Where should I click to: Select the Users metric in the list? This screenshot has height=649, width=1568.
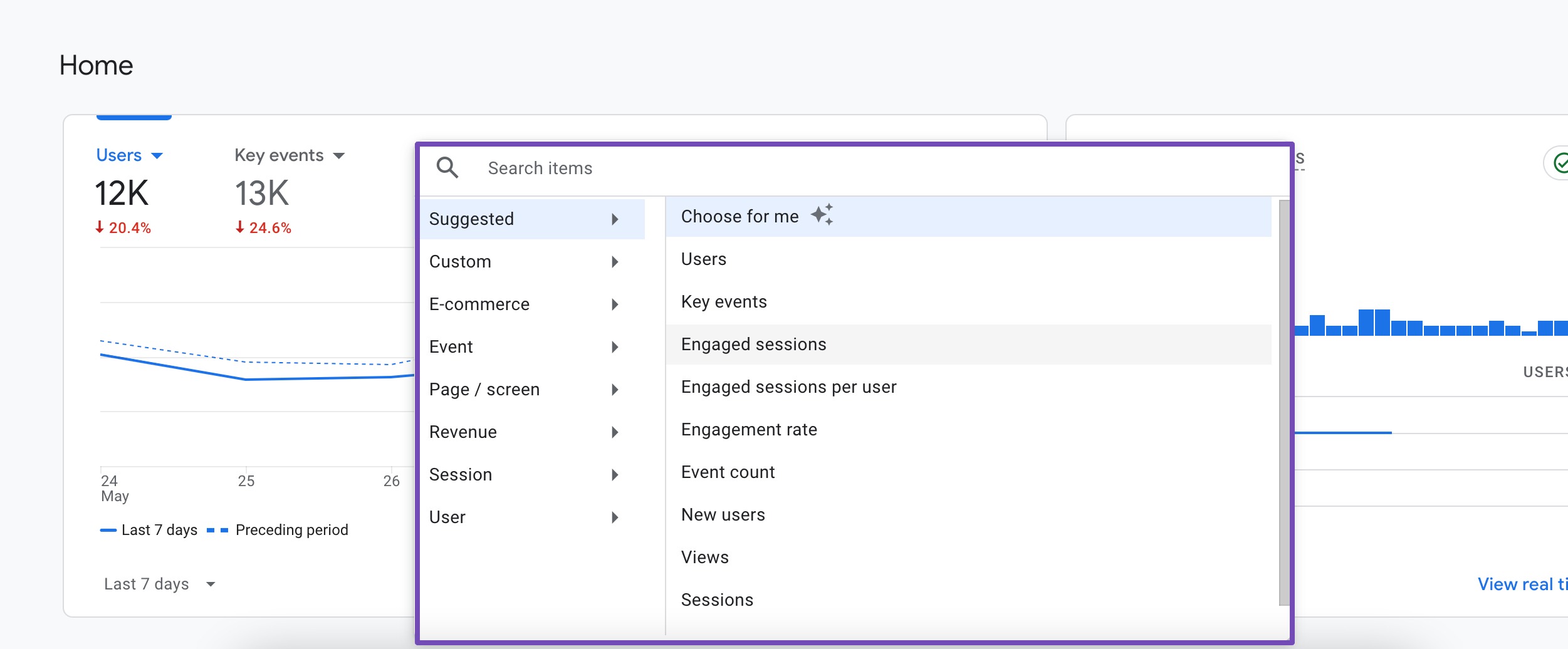968,259
